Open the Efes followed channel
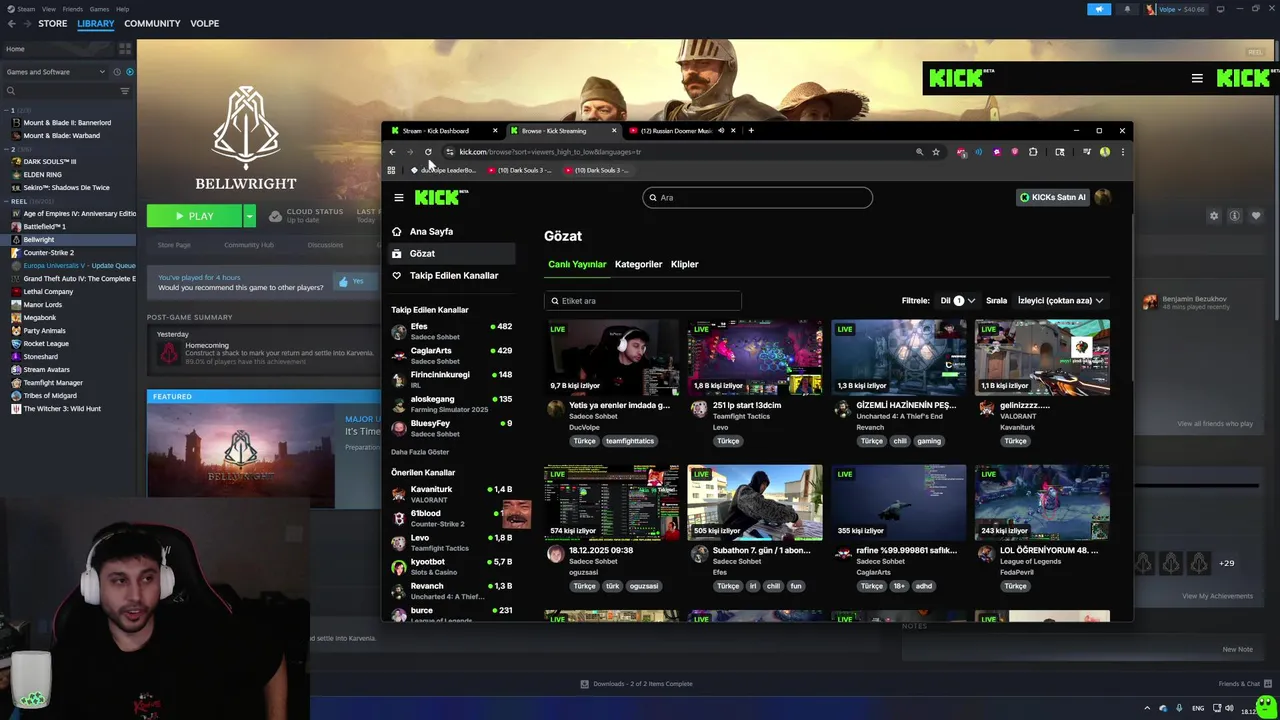1280x720 pixels. coord(451,331)
